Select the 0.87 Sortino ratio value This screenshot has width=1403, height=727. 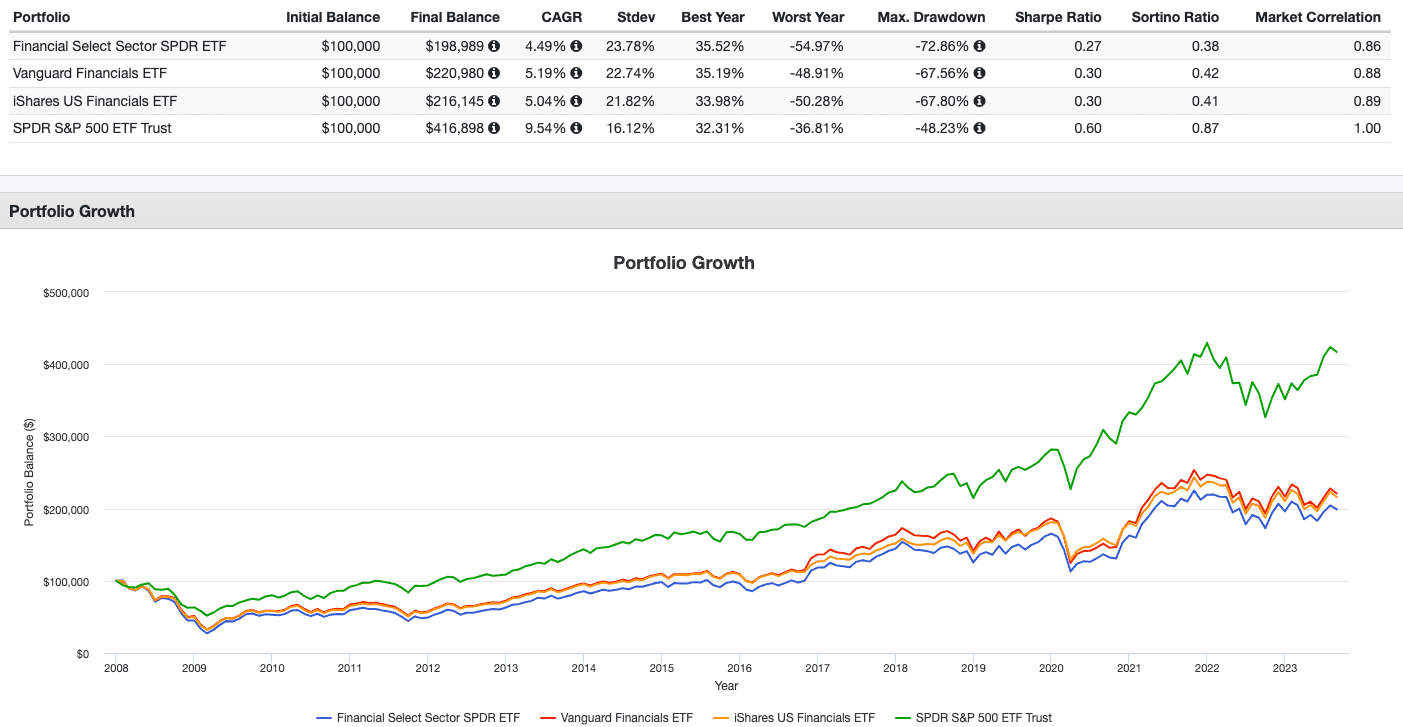(1205, 128)
